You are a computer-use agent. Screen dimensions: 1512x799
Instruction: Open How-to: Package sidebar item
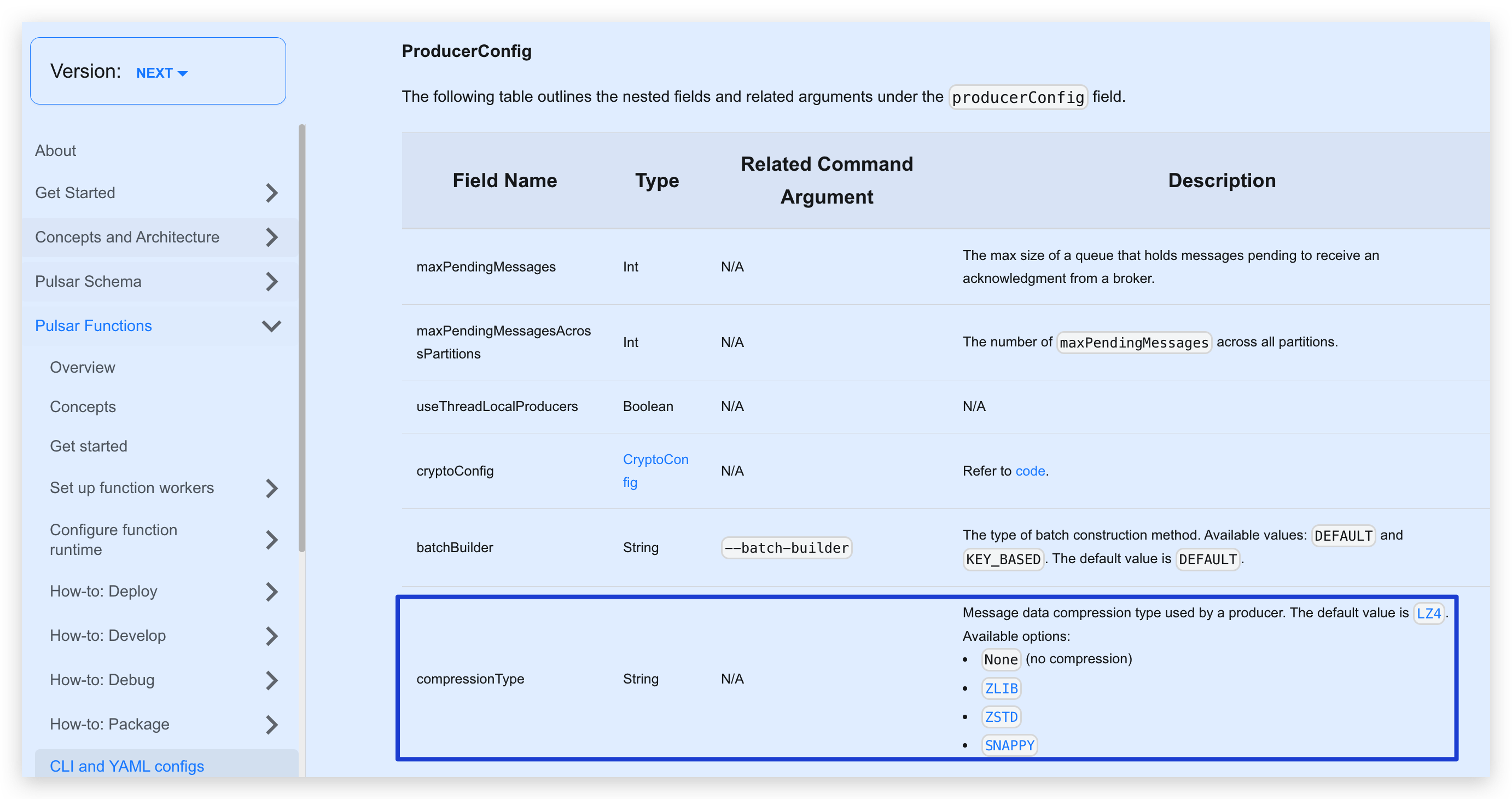pos(110,725)
